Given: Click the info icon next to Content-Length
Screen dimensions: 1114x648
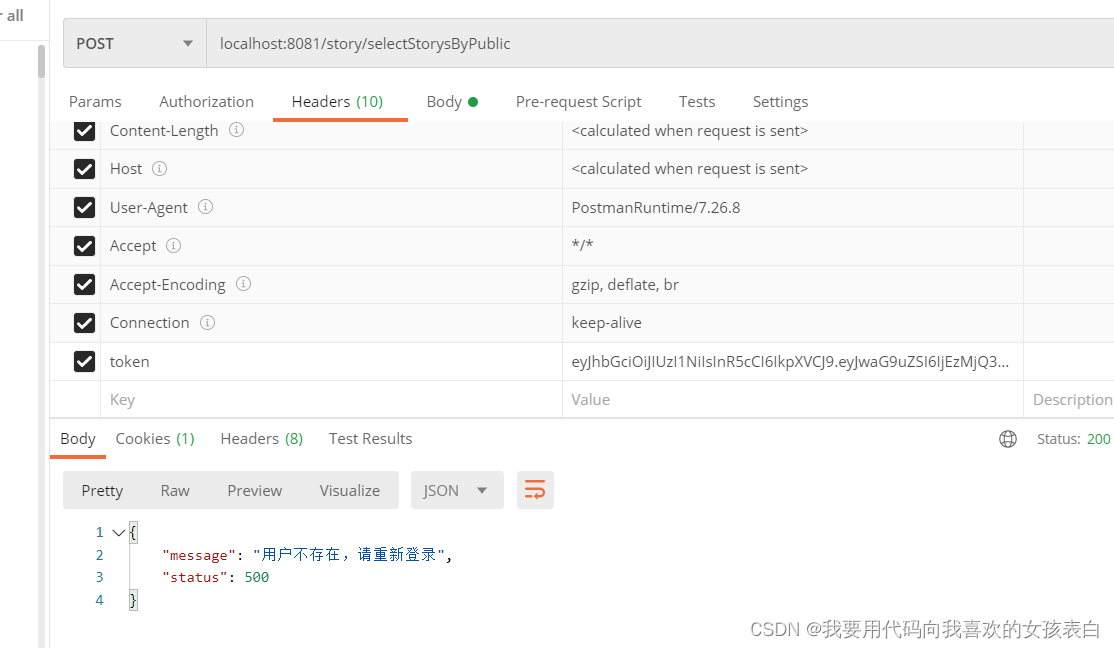Looking at the screenshot, I should tap(237, 130).
